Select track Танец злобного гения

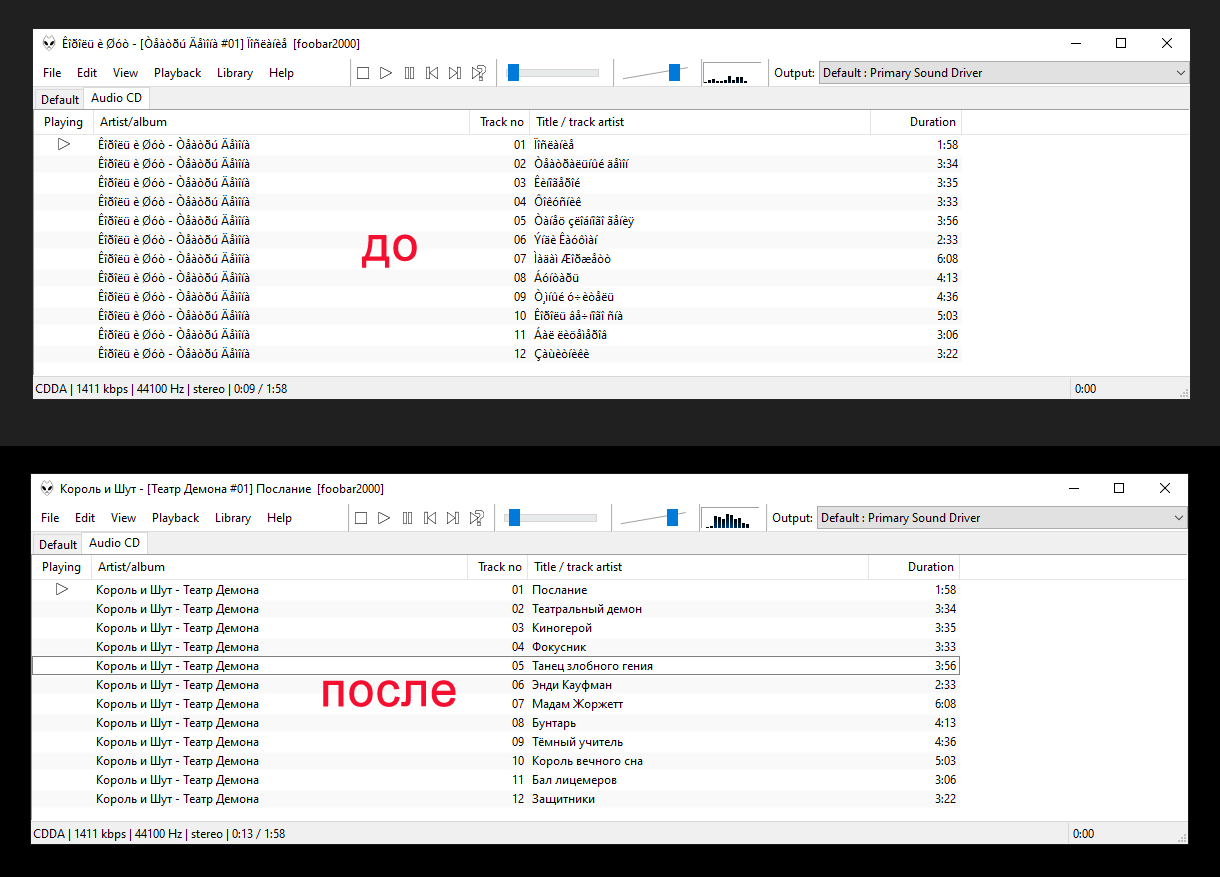click(x=496, y=666)
